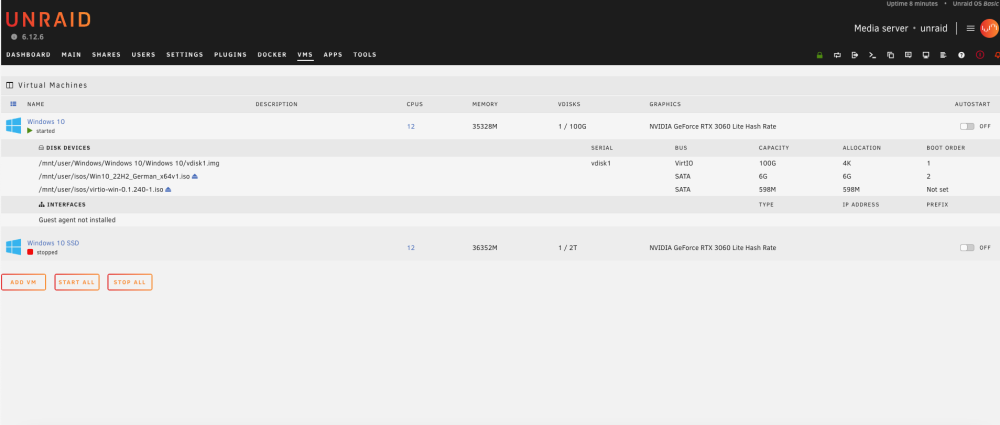Click the ADD VM button

click(x=24, y=282)
